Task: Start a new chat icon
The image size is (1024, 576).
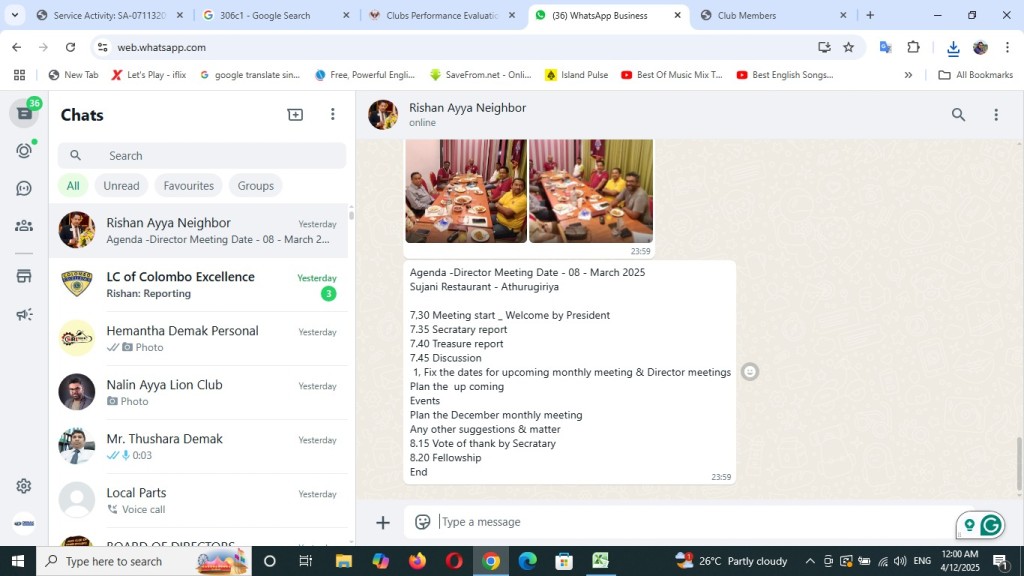Action: tap(295, 115)
